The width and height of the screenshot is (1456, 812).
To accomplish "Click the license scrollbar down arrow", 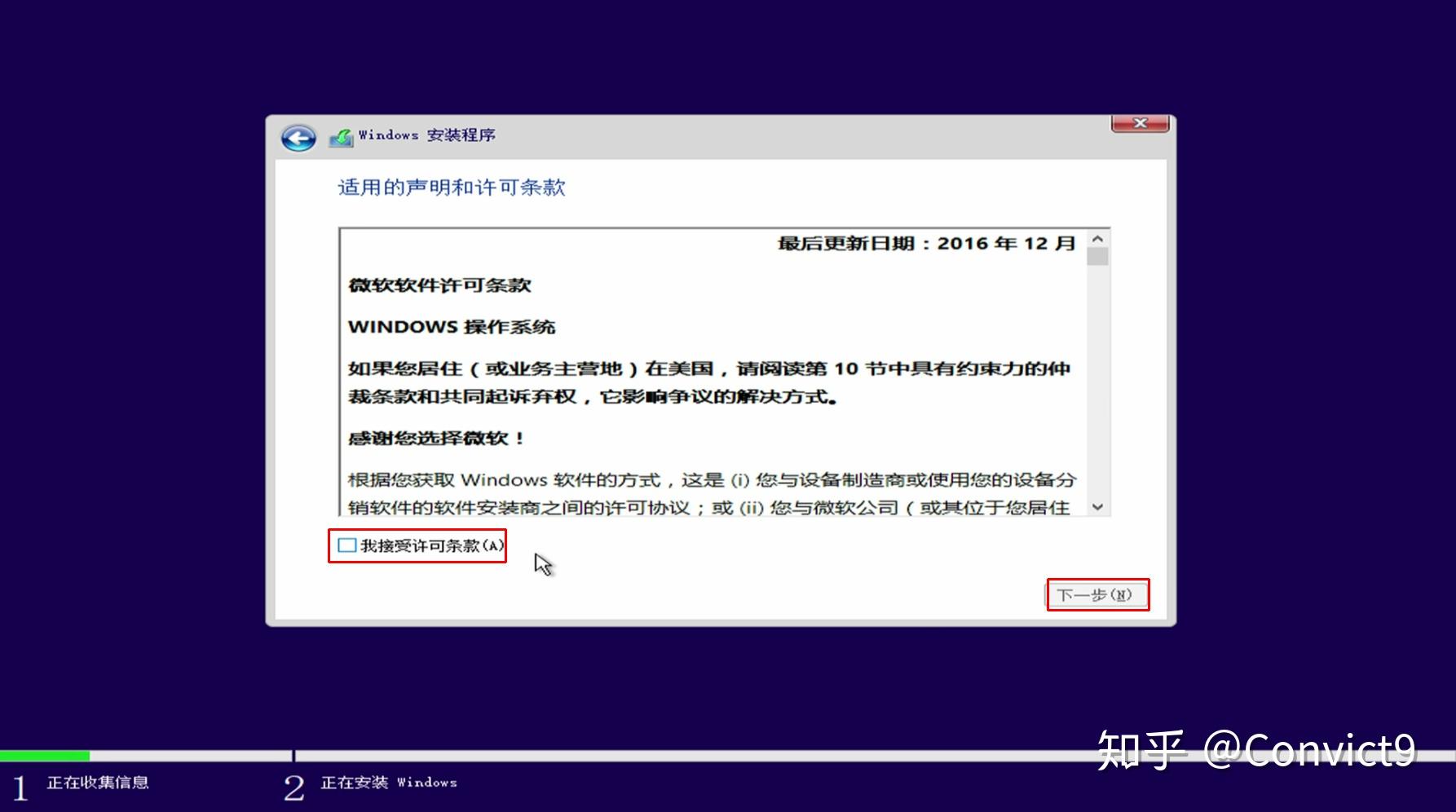I will click(1097, 506).
